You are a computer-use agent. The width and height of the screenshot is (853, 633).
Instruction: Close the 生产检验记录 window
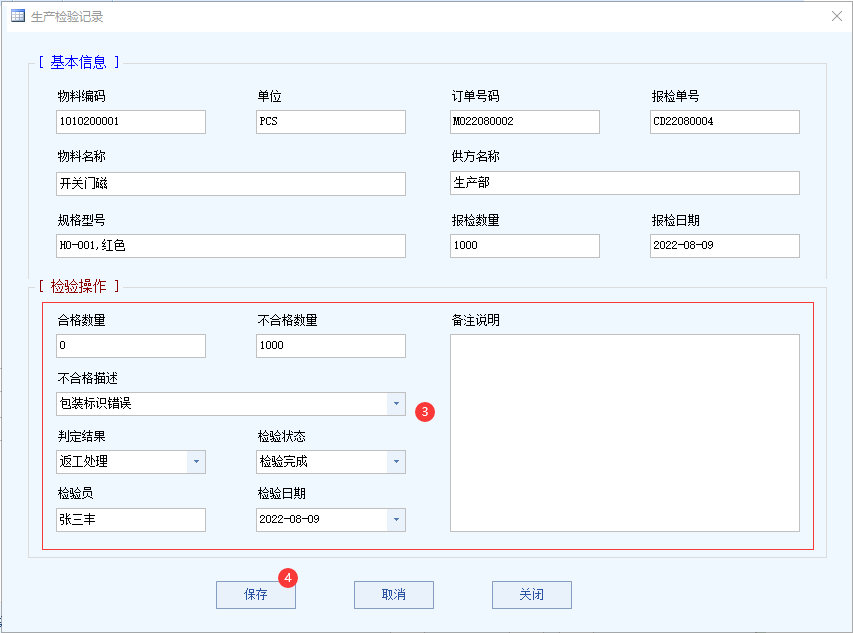click(x=836, y=16)
